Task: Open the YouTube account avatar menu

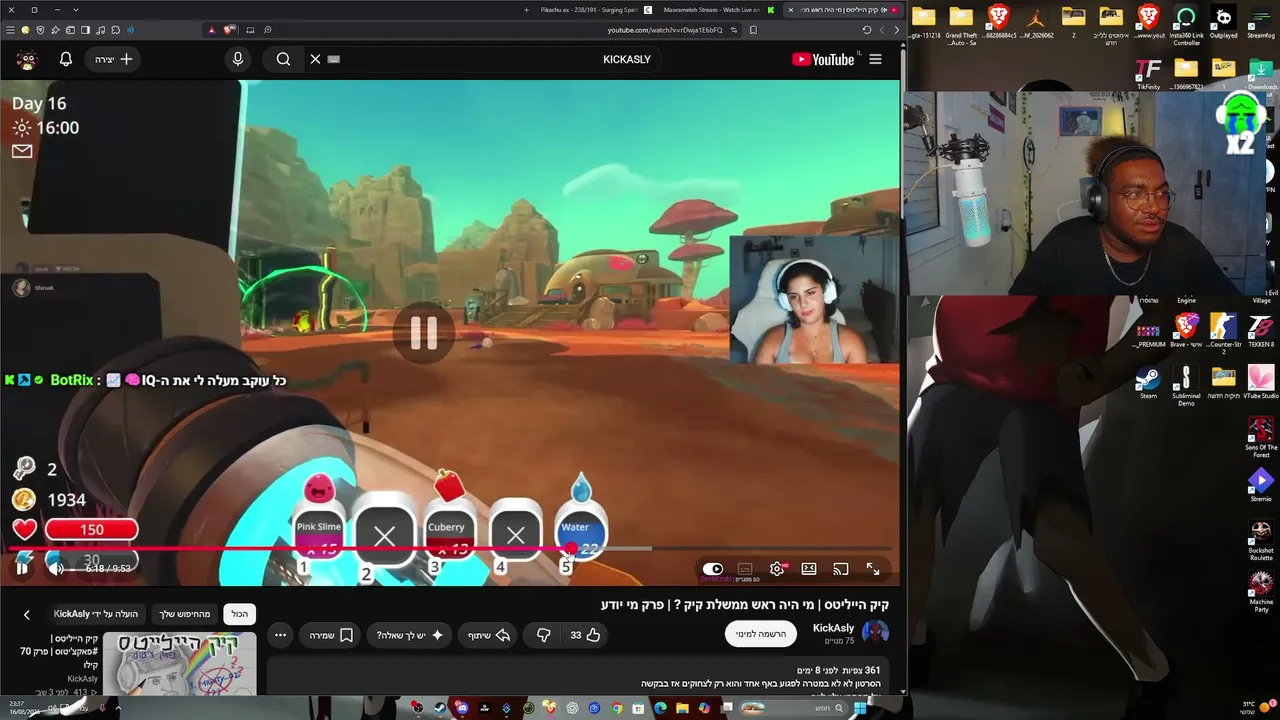Action: (x=26, y=59)
